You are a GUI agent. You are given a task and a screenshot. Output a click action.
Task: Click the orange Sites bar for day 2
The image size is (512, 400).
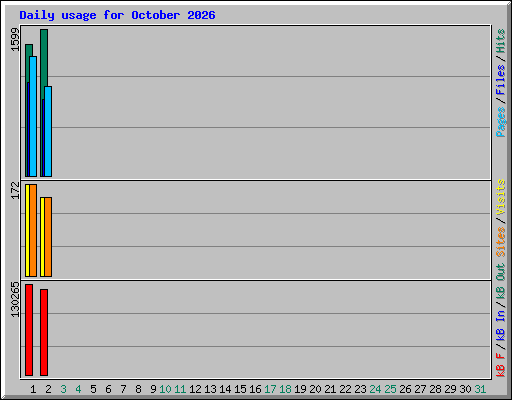[x=48, y=237]
